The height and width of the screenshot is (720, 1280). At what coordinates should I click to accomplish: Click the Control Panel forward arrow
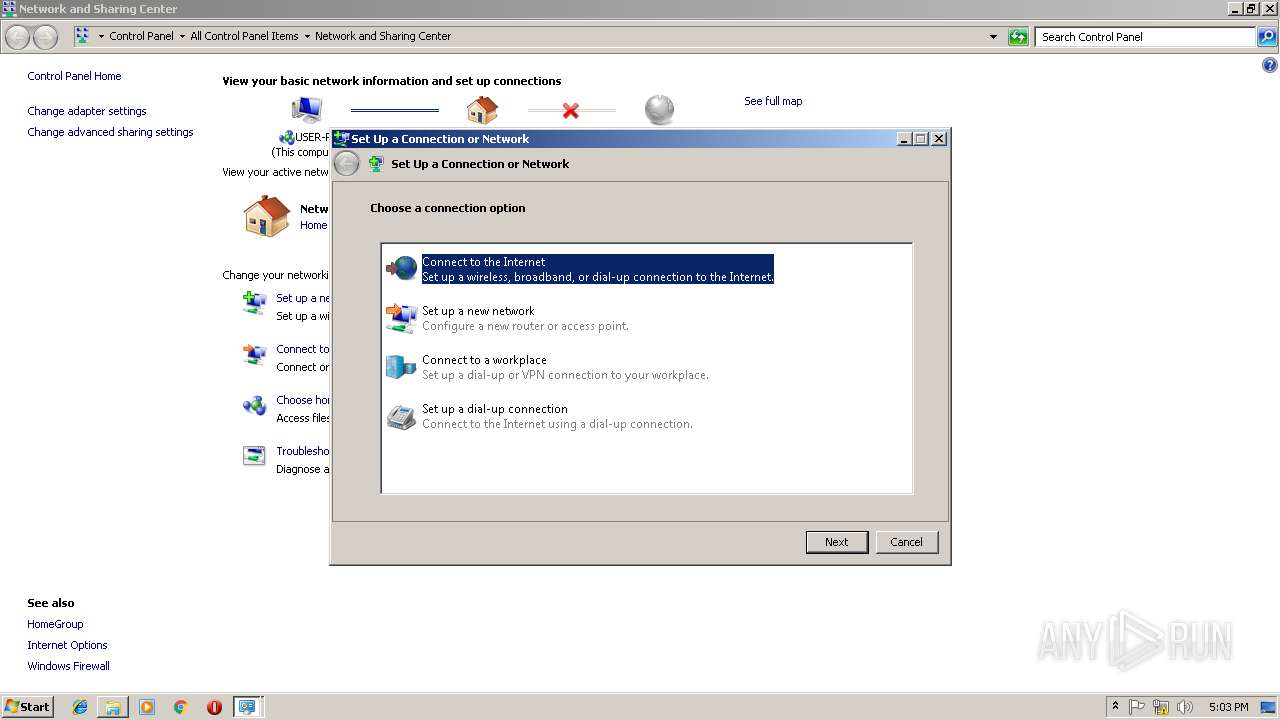[45, 37]
